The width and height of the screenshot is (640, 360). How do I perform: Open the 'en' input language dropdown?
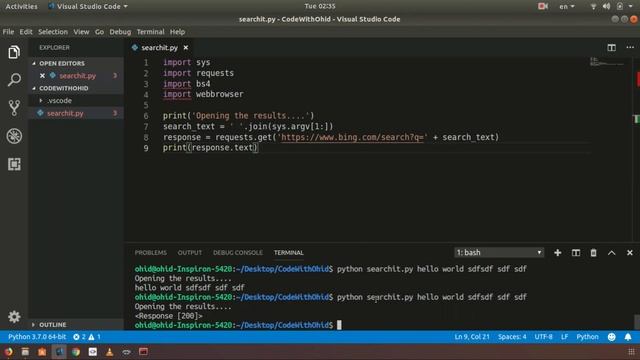click(567, 6)
